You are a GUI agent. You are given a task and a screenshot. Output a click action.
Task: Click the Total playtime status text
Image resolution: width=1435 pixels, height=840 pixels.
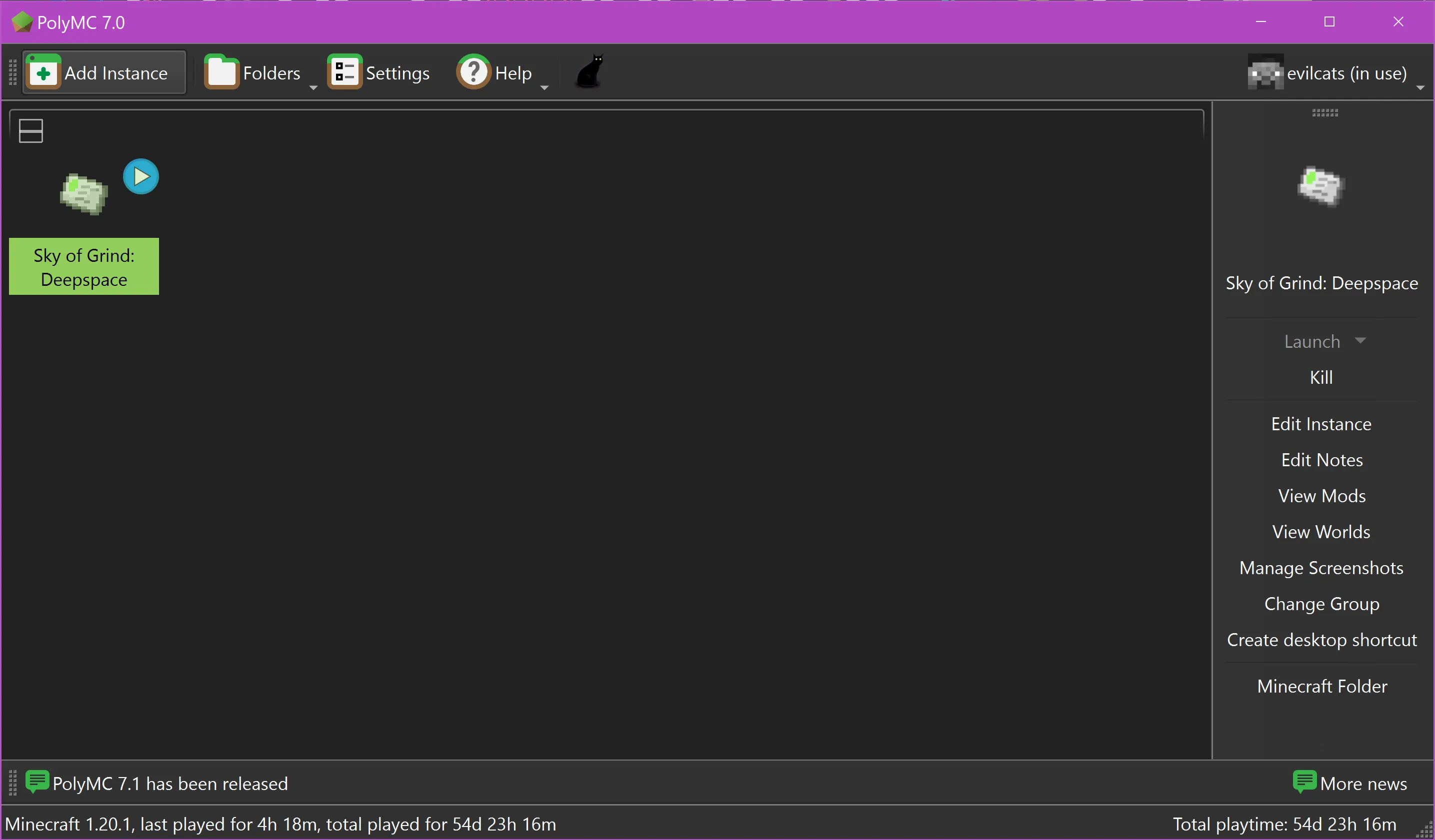click(1284, 824)
